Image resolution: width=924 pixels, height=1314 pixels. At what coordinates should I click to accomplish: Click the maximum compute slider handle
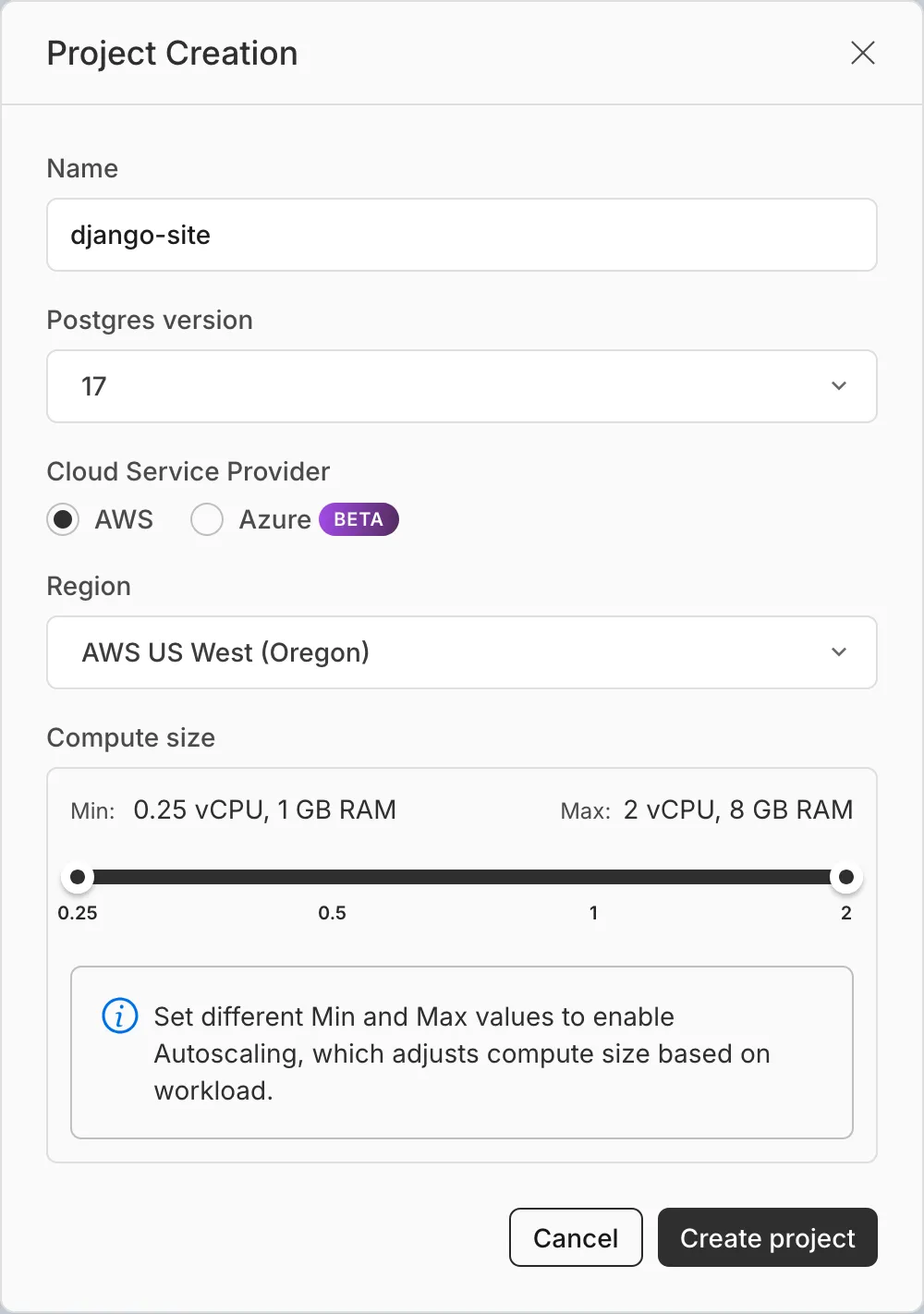pos(845,877)
